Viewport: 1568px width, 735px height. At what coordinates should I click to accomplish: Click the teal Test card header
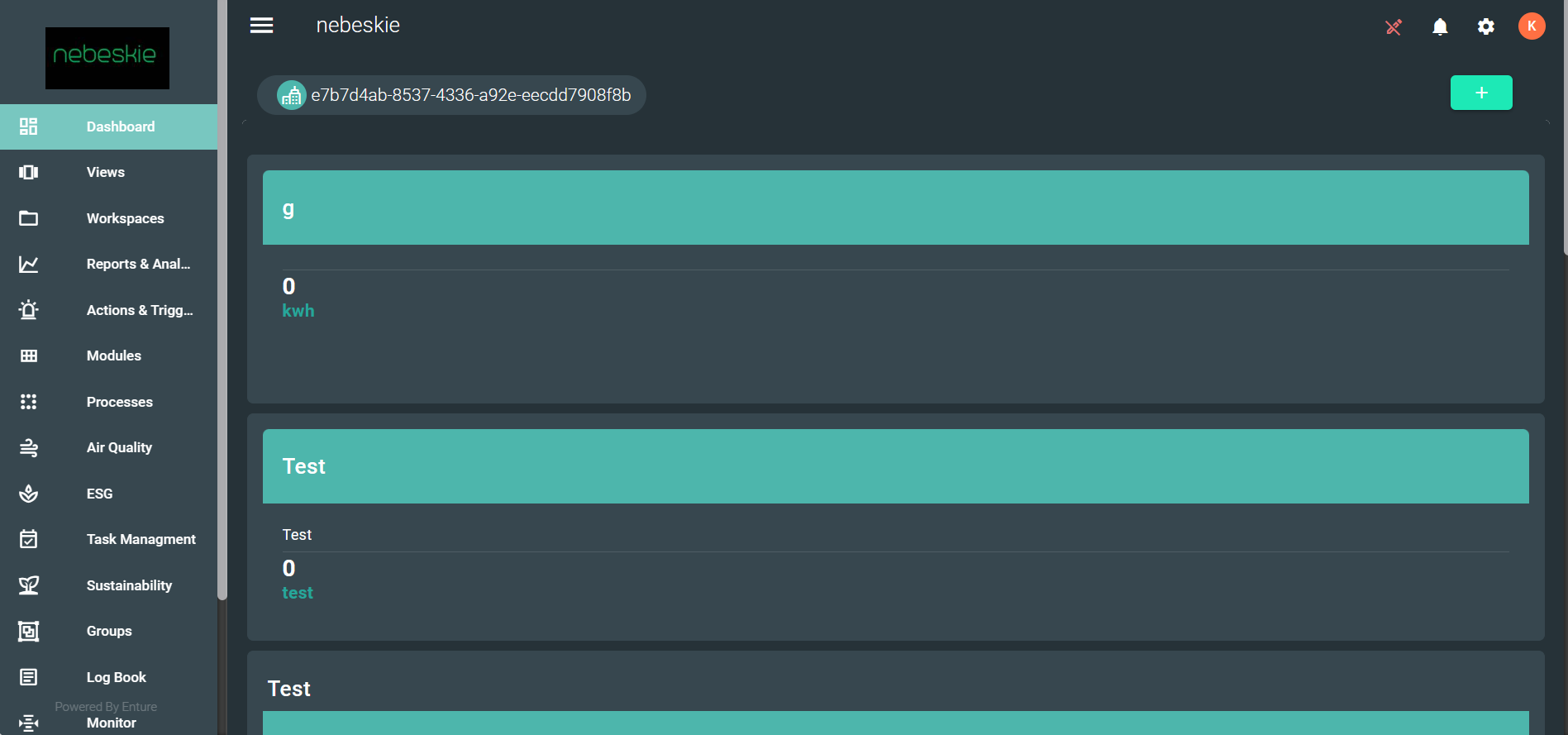[895, 466]
